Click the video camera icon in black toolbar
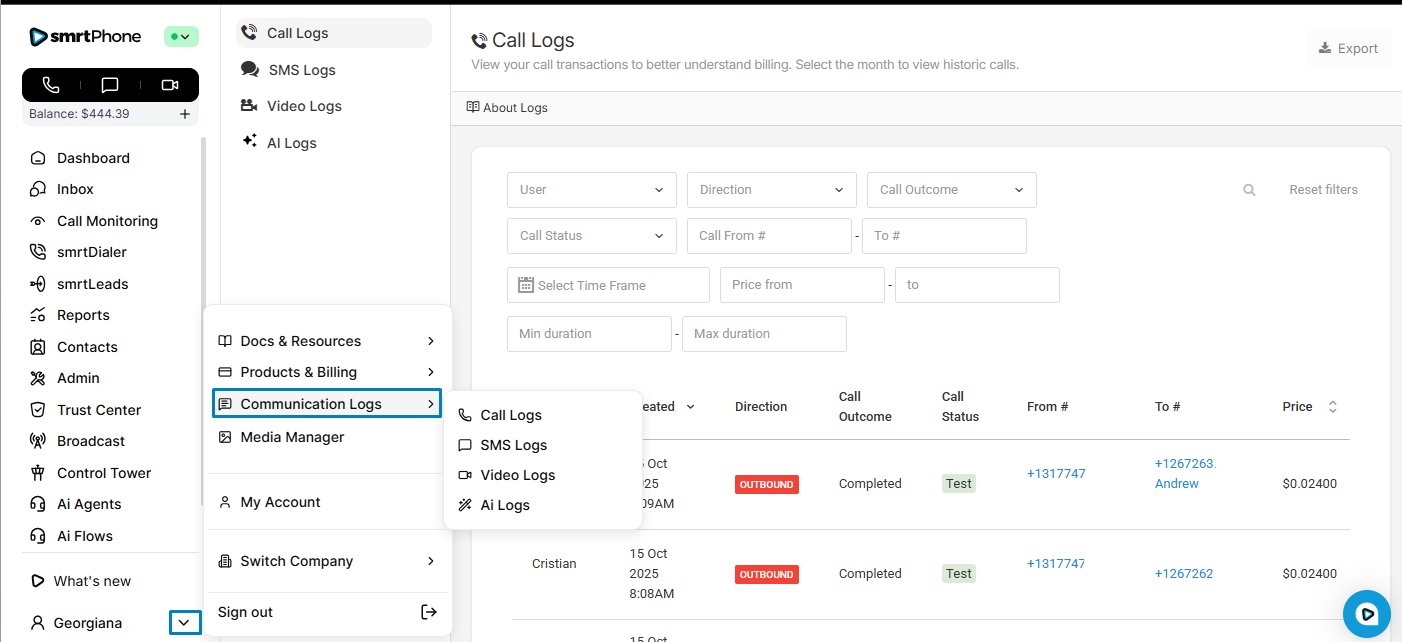Viewport: 1402px width, 642px height. 170,85
